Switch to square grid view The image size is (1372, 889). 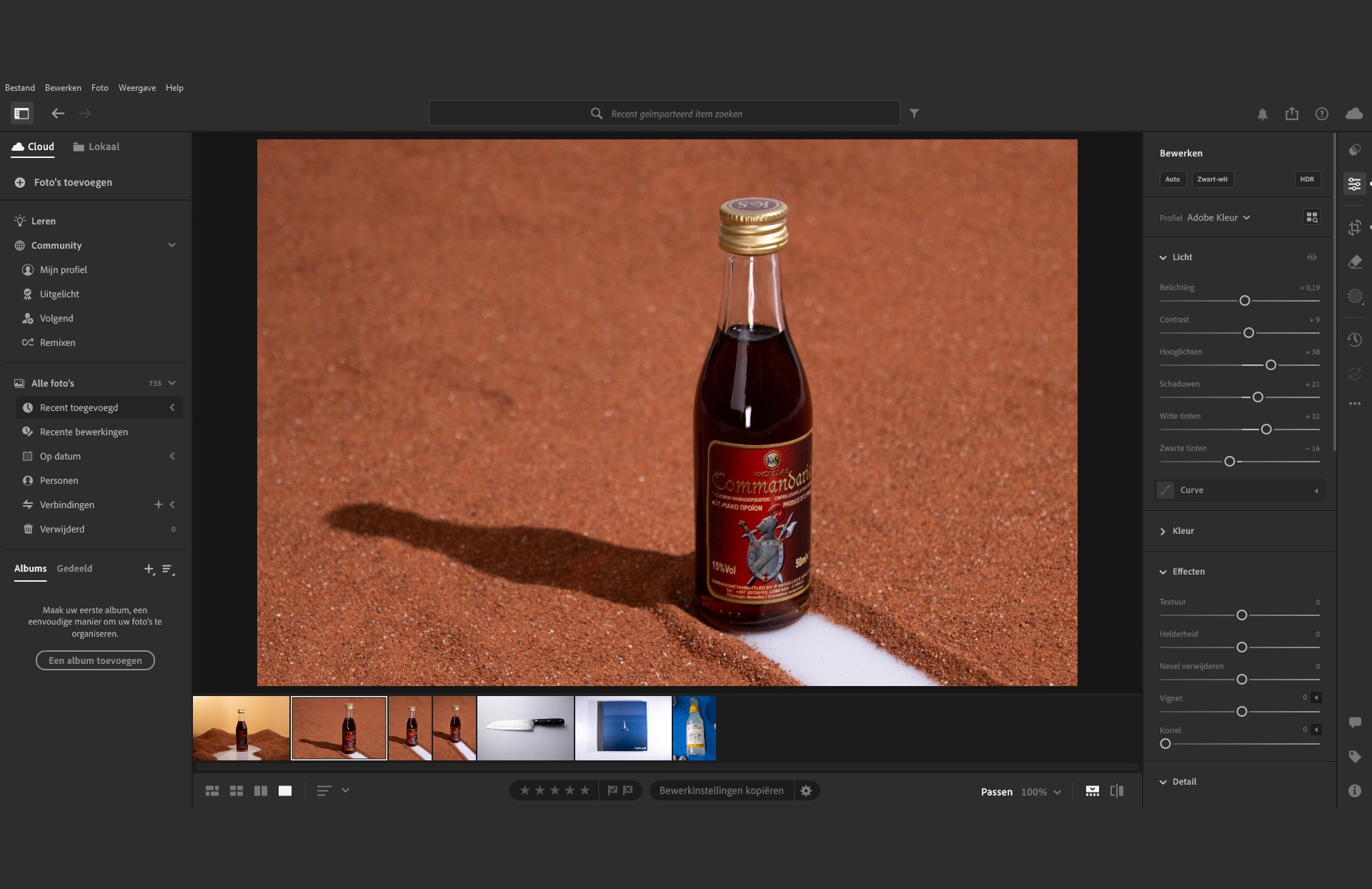(237, 790)
